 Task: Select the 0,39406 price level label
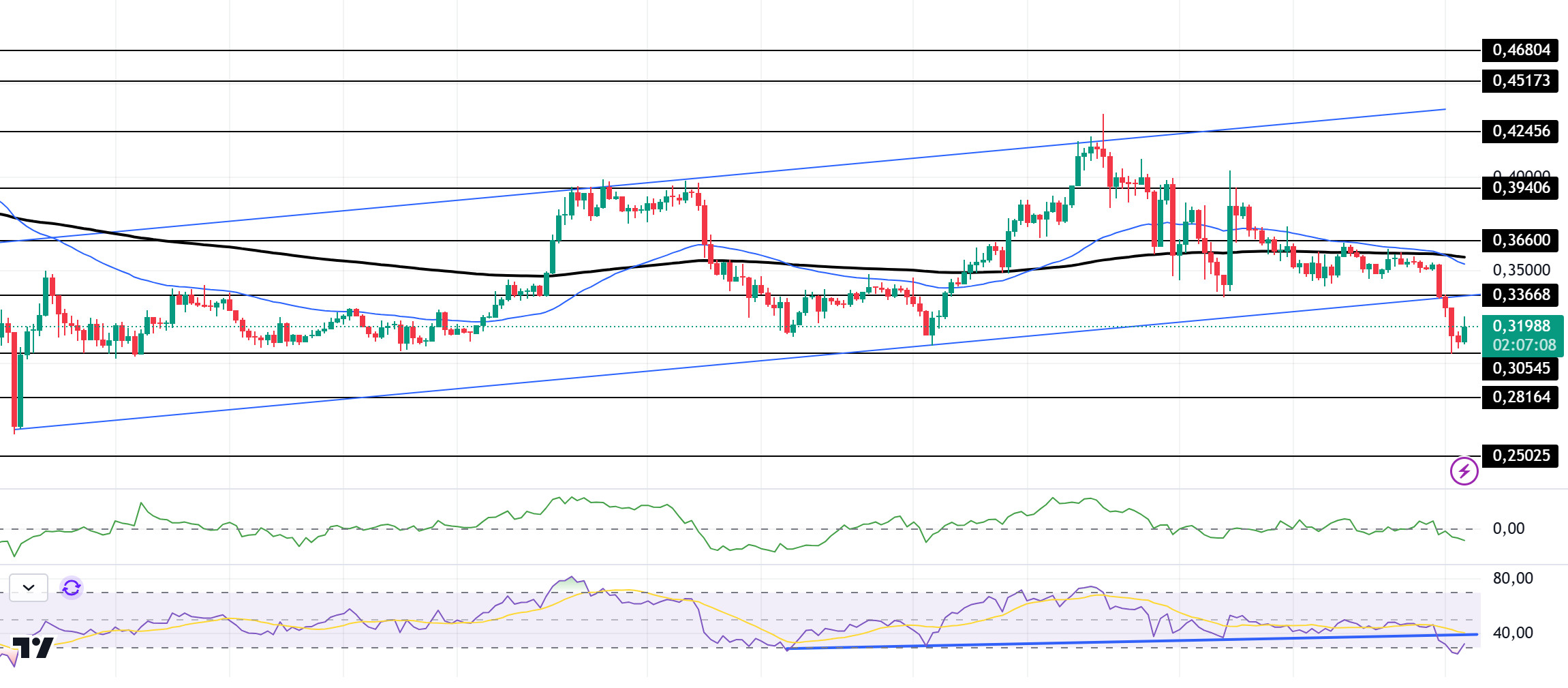(1520, 188)
